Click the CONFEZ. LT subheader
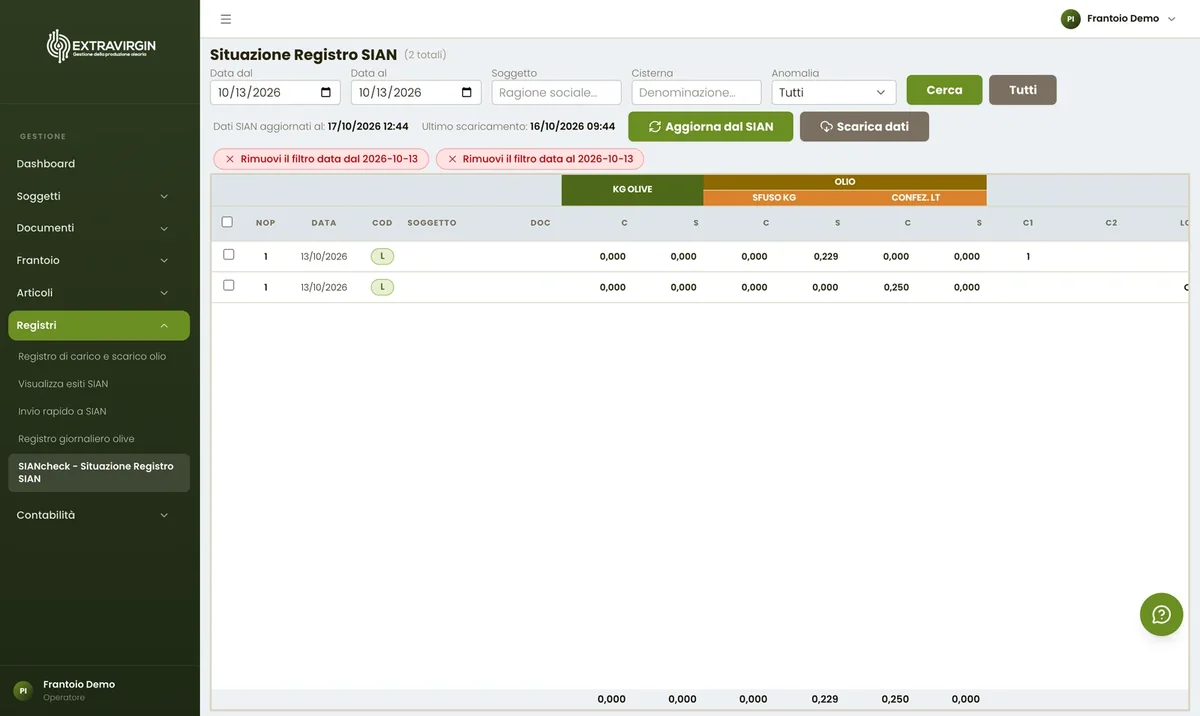 tap(916, 198)
